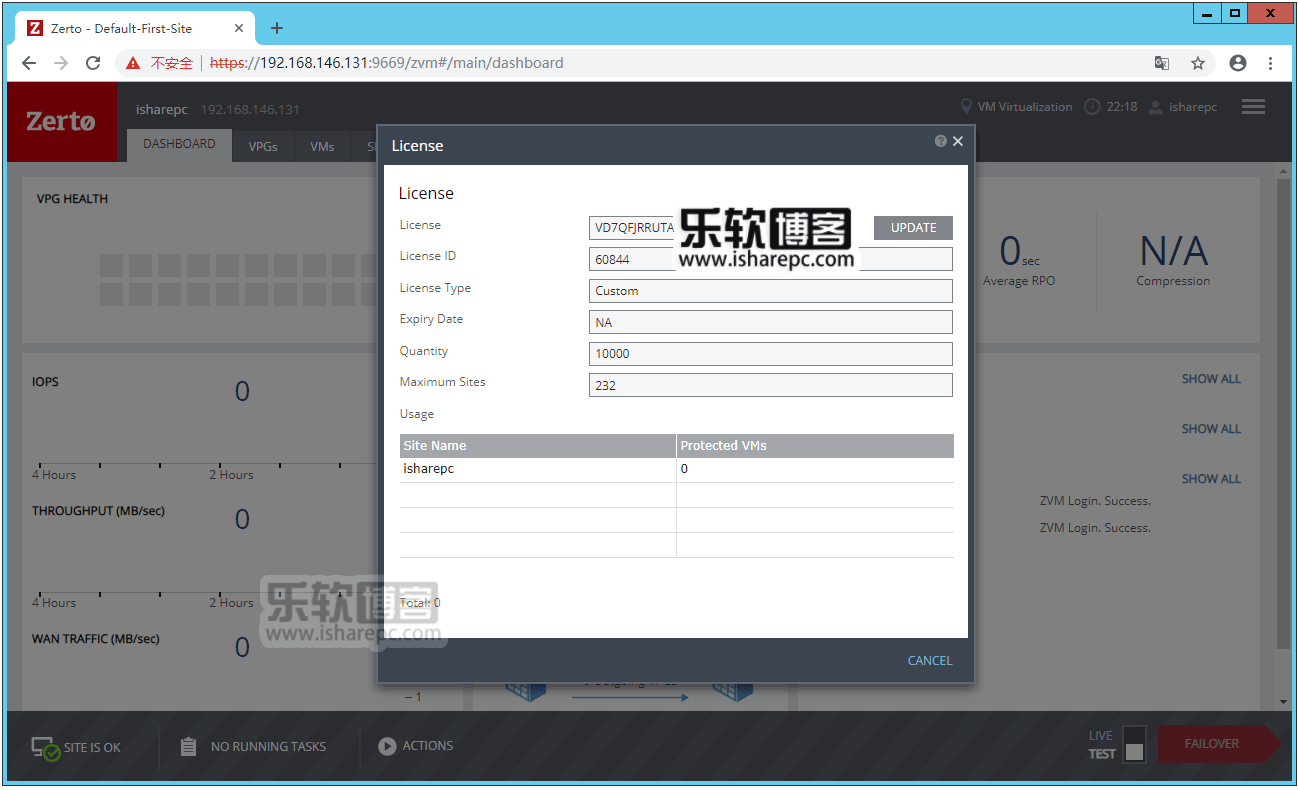Click the browser back button

(28, 63)
